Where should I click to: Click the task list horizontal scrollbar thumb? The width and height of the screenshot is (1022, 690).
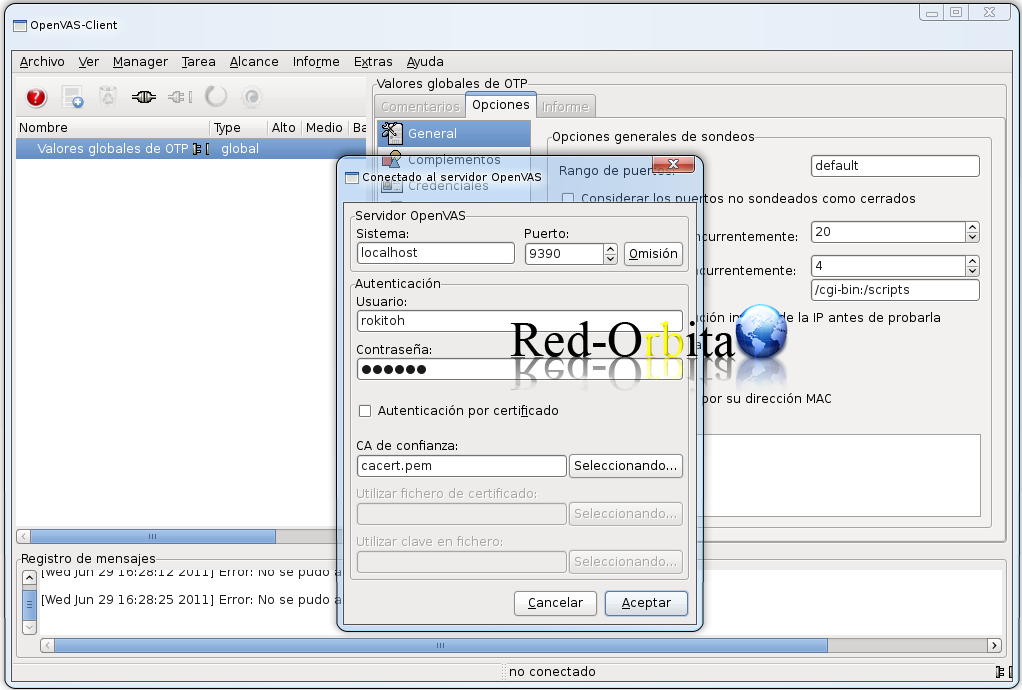pyautogui.click(x=153, y=537)
